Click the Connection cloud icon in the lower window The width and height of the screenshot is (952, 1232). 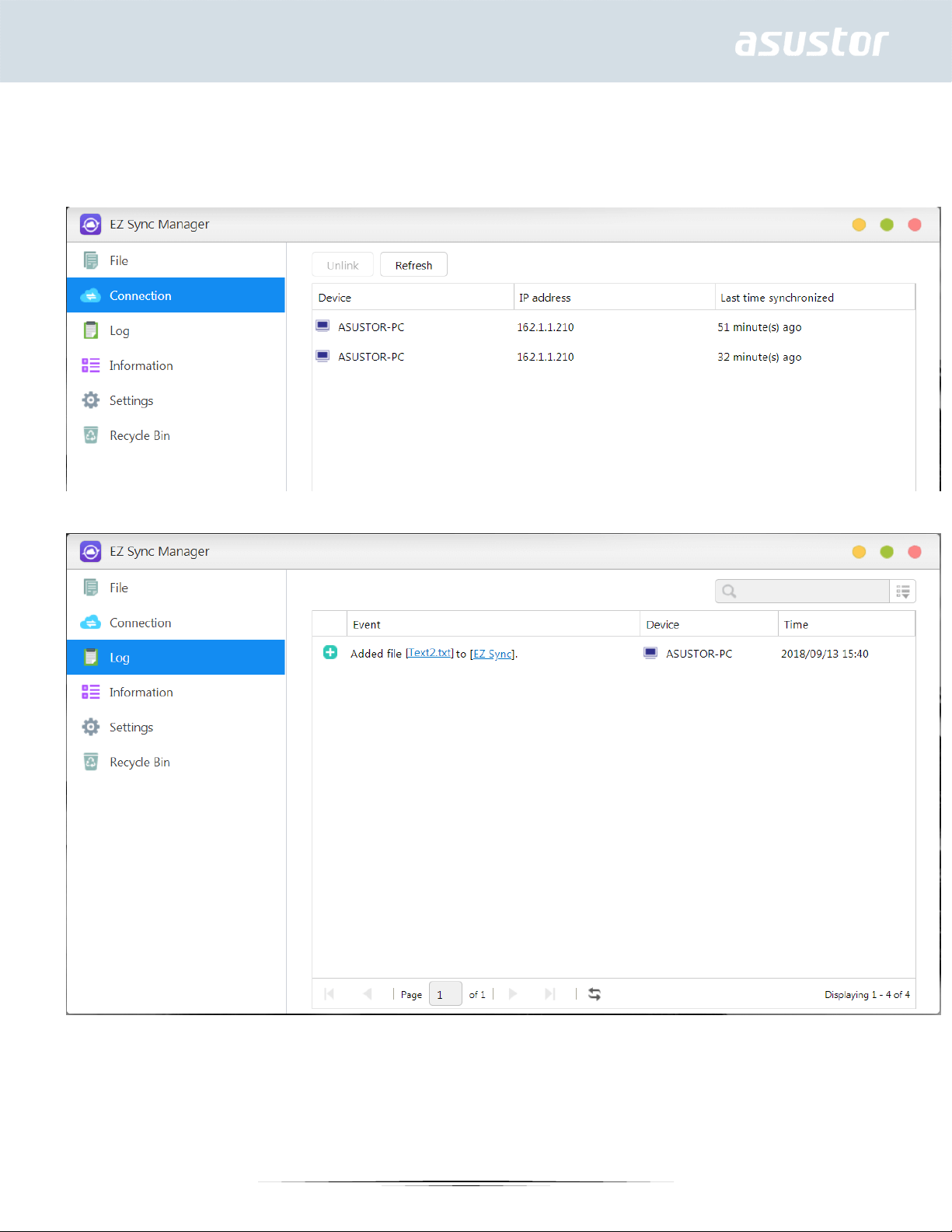(91, 623)
